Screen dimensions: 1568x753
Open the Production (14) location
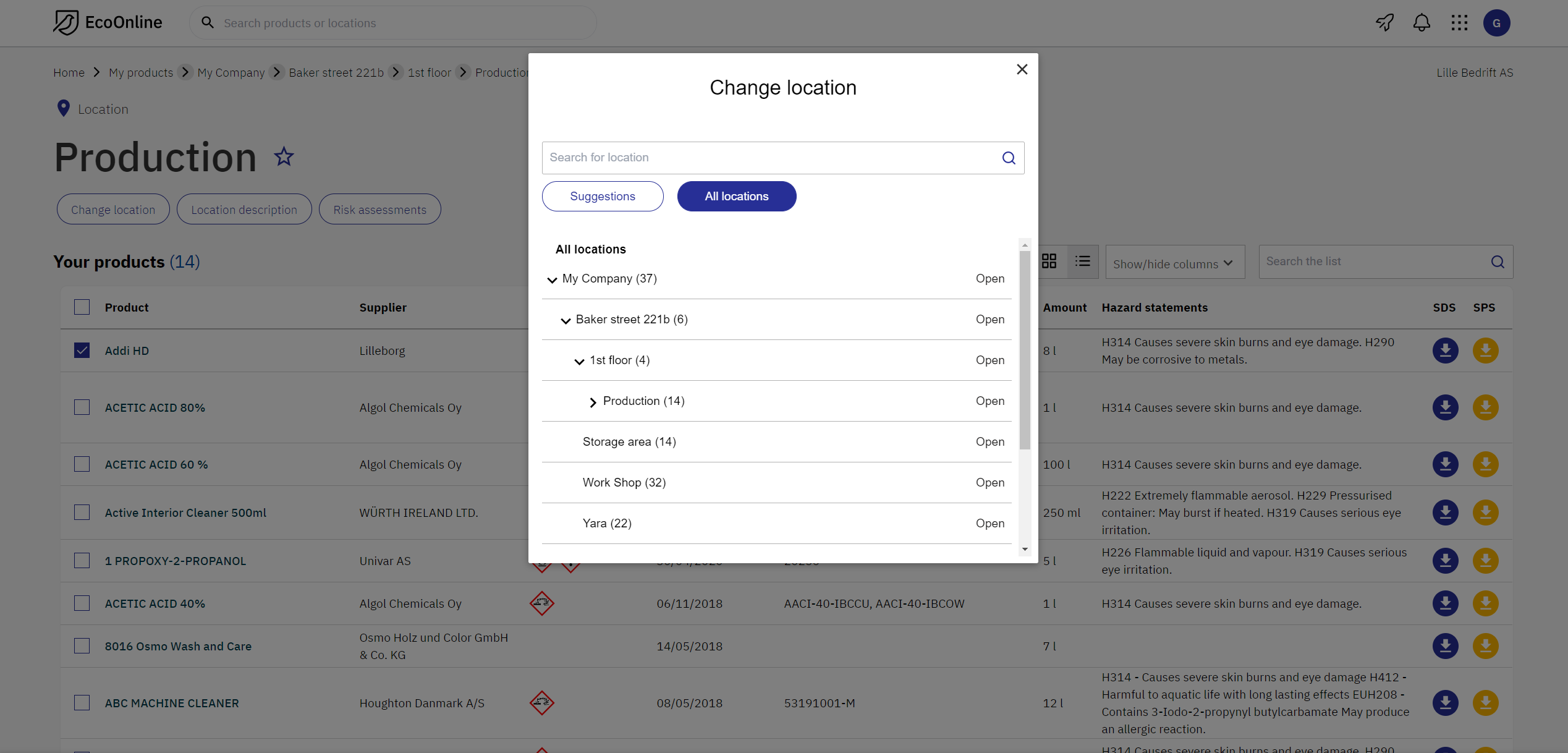pos(990,401)
